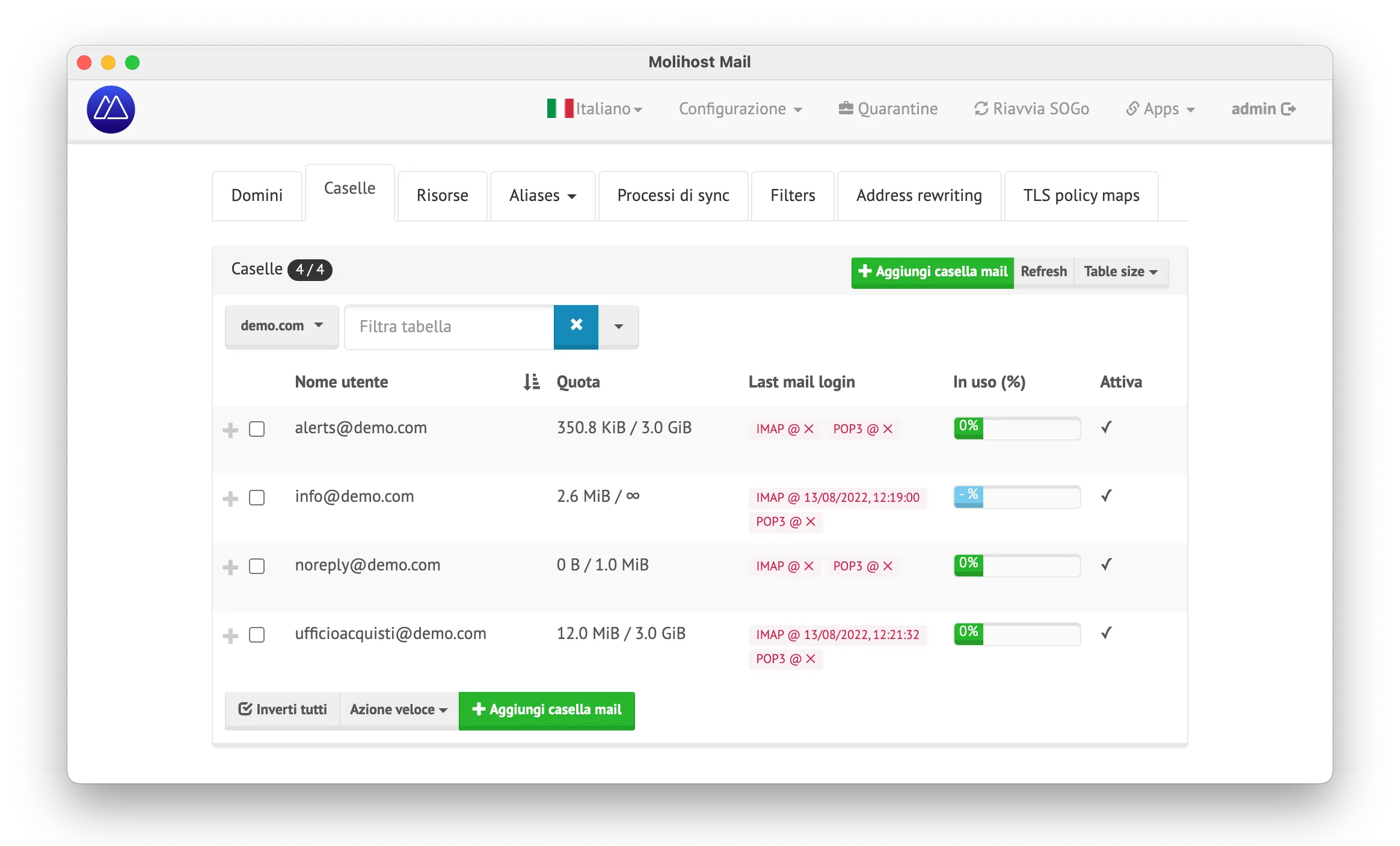Screen dimensions: 1400x846
Task: Open Quarantine briefcase link
Action: (x=888, y=109)
